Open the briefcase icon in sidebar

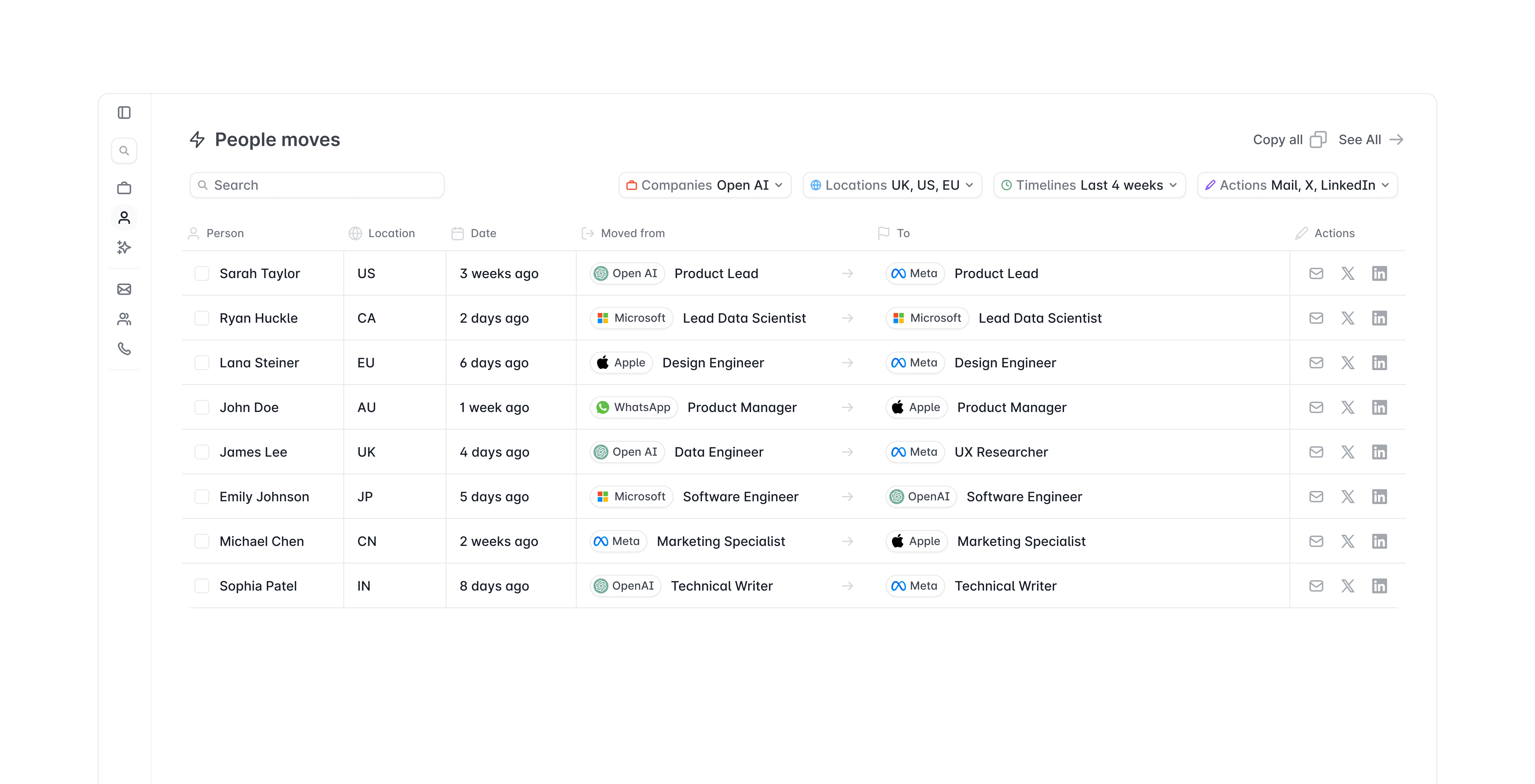124,188
